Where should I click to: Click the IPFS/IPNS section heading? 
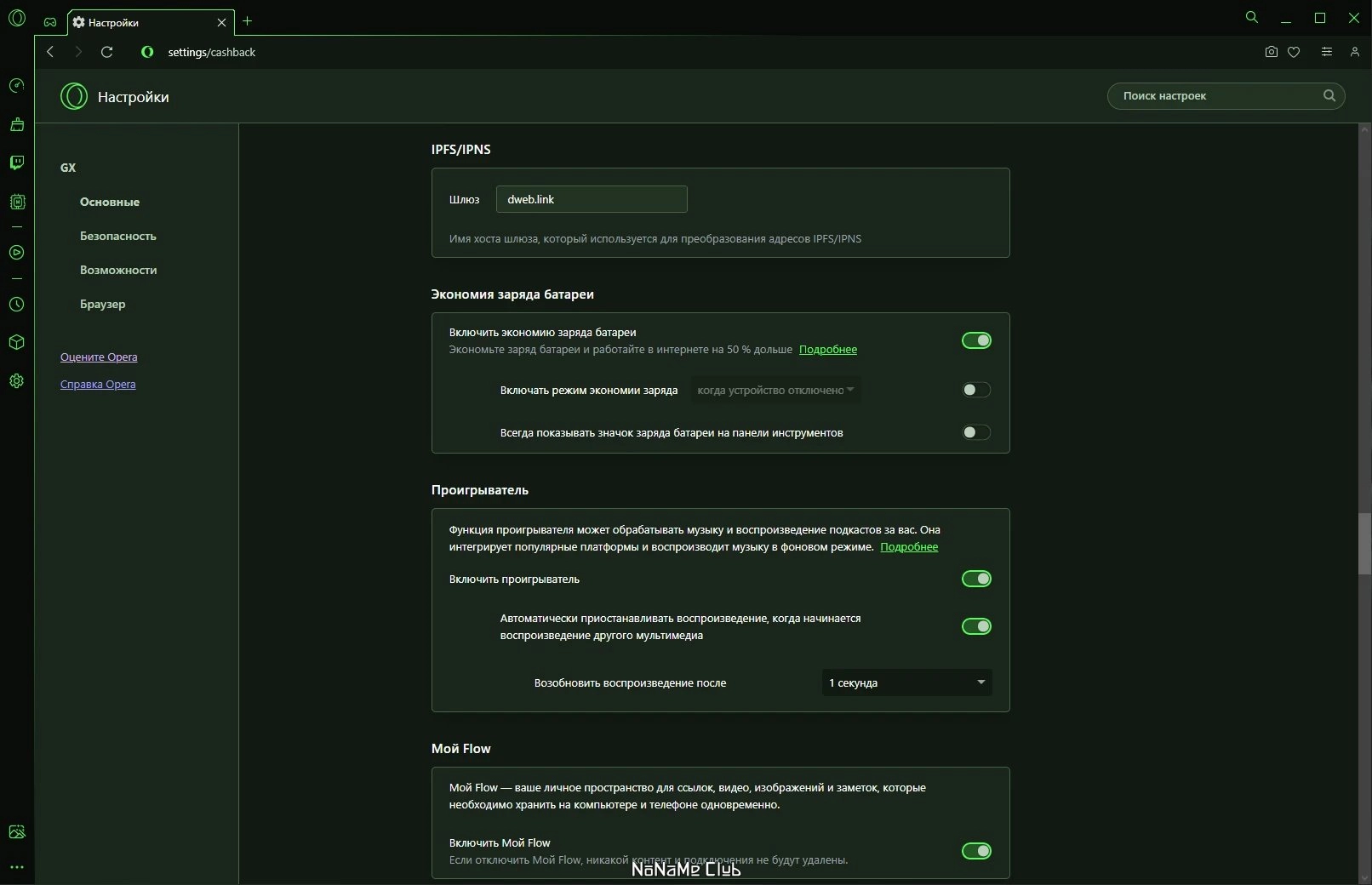click(460, 149)
